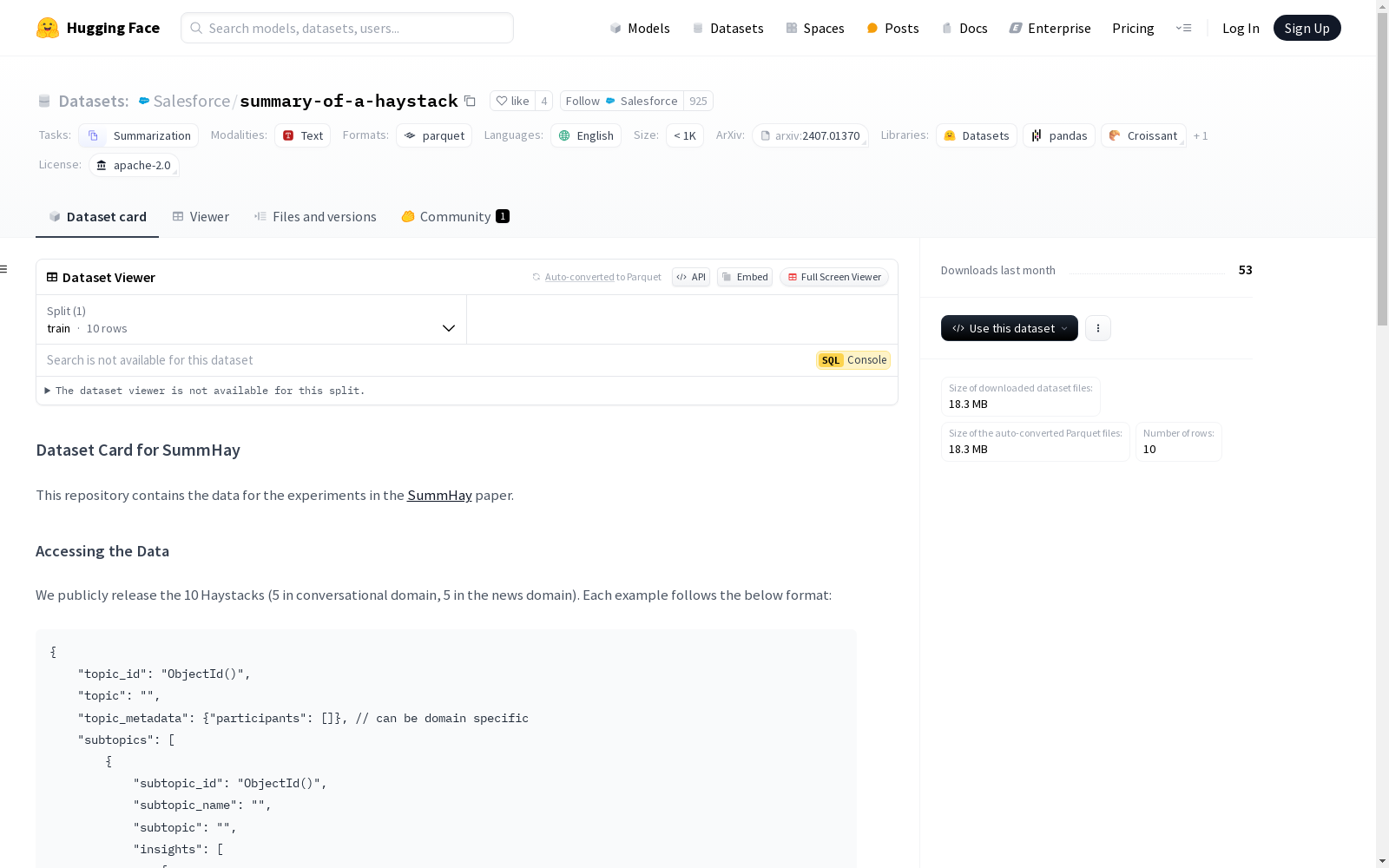Open the Community tab

pyautogui.click(x=455, y=217)
